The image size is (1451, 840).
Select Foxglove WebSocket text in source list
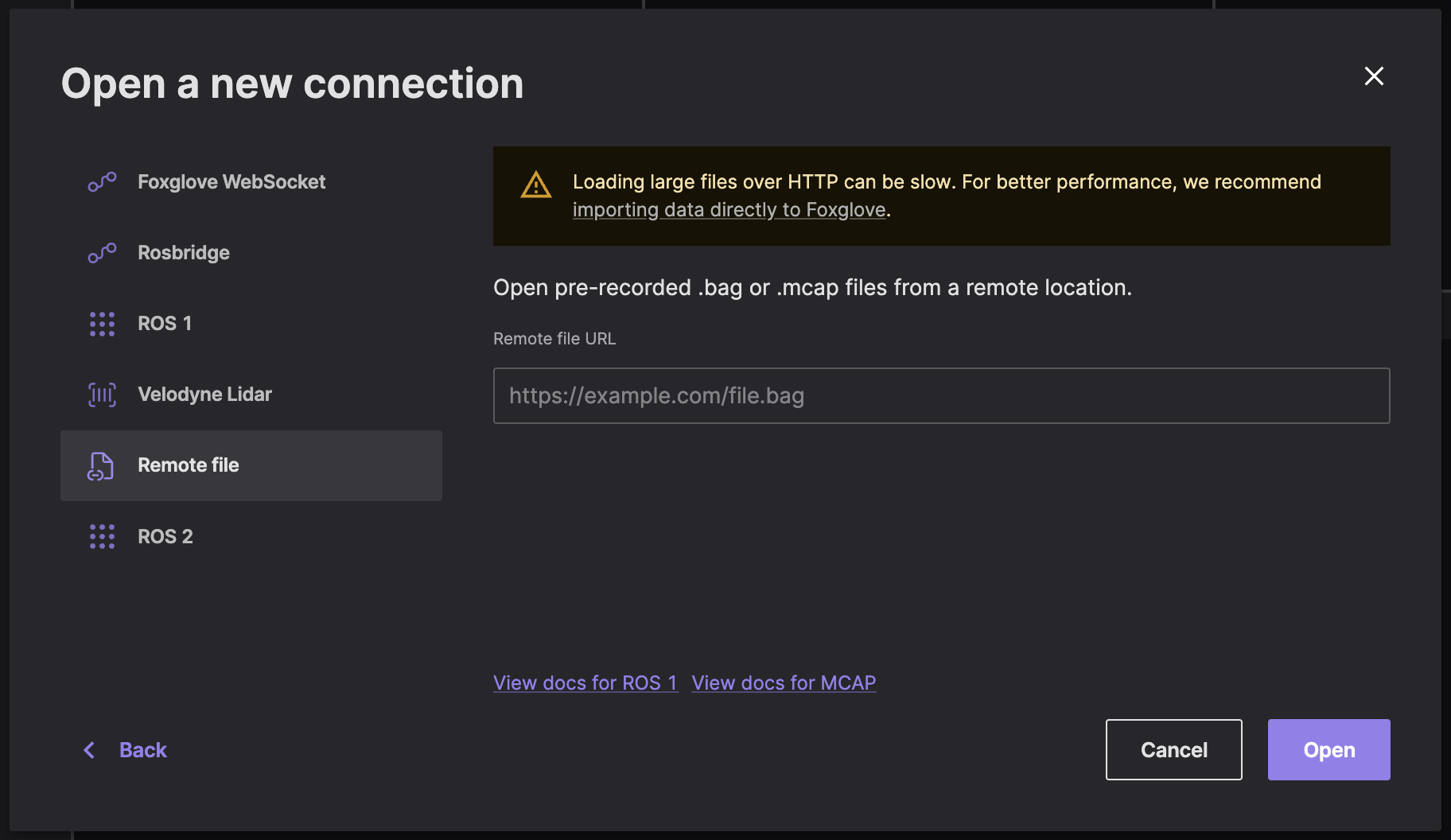click(231, 182)
